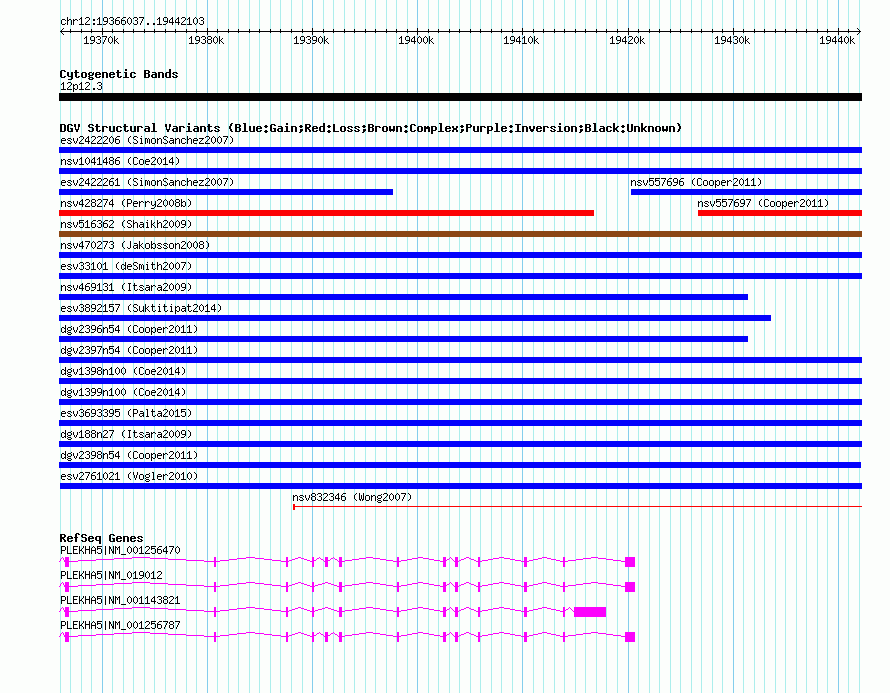
Task: Click the RefSeq Genes track title
Action: tap(101, 537)
